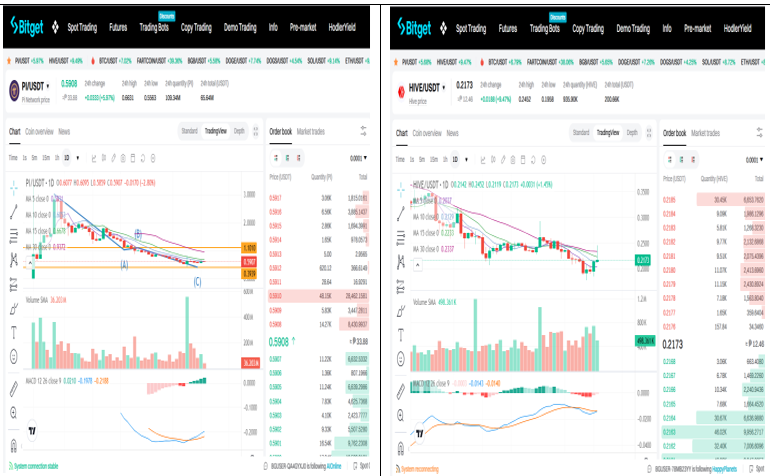Select the crosshair cursor tool in the HIVE/USDT chart
This screenshot has width=770, height=476.
click(401, 189)
